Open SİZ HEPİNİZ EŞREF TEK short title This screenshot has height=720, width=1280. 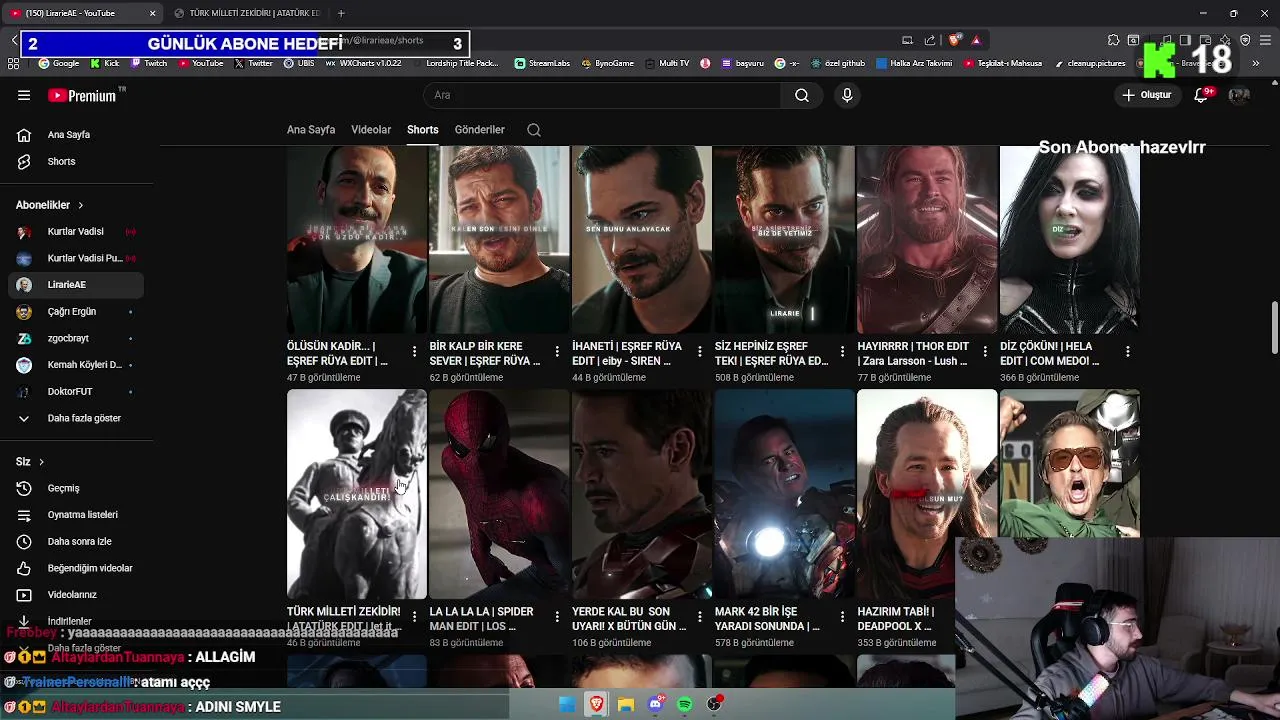[x=772, y=353]
